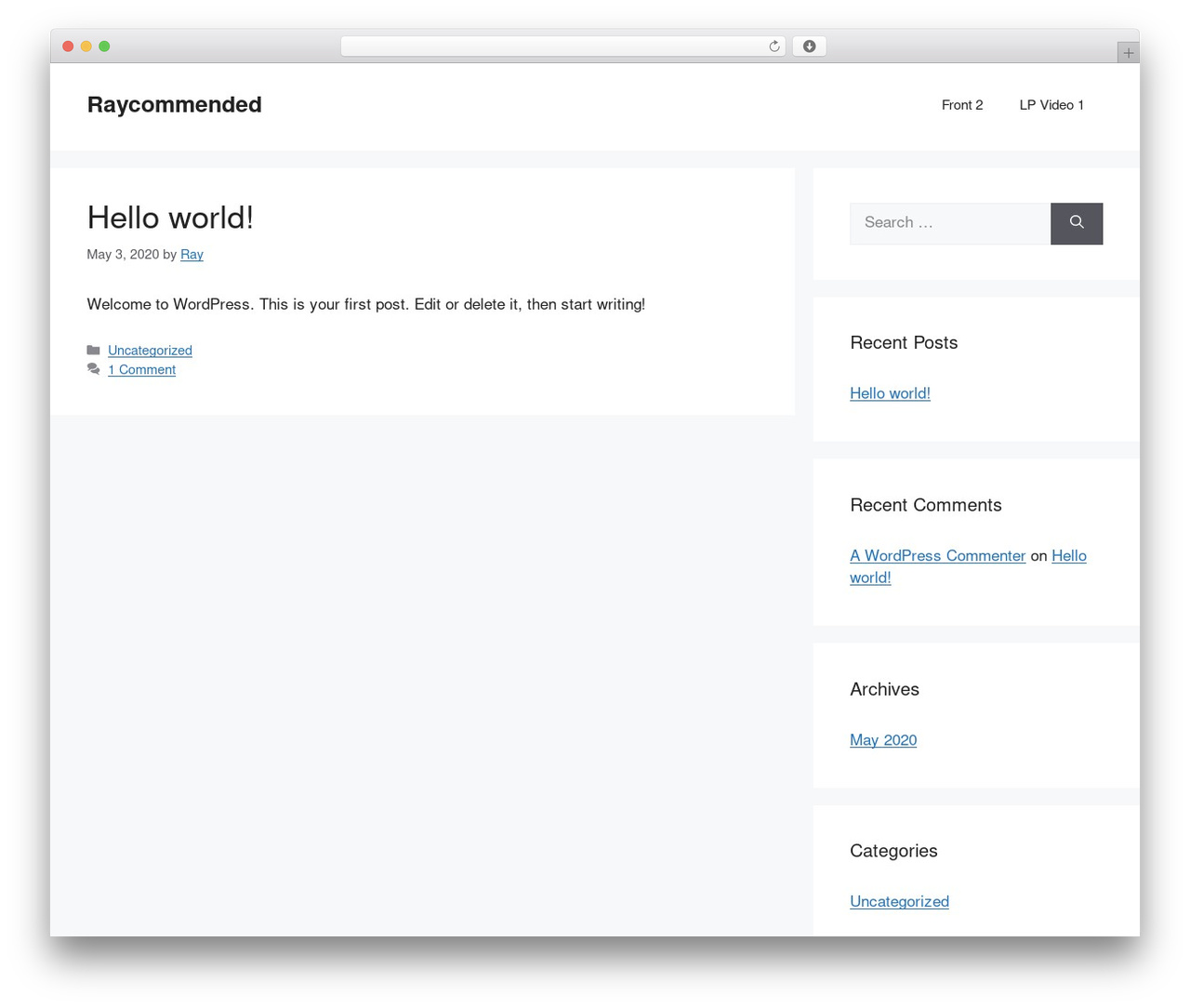The width and height of the screenshot is (1190, 1008).
Task: Add a new browser tab
Action: [x=1128, y=53]
